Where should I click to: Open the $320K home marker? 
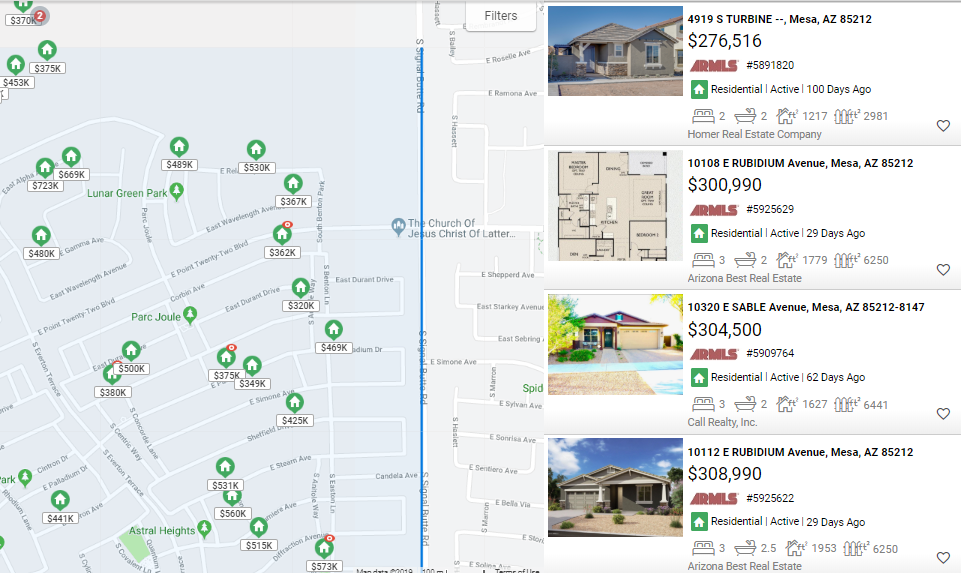click(x=300, y=288)
